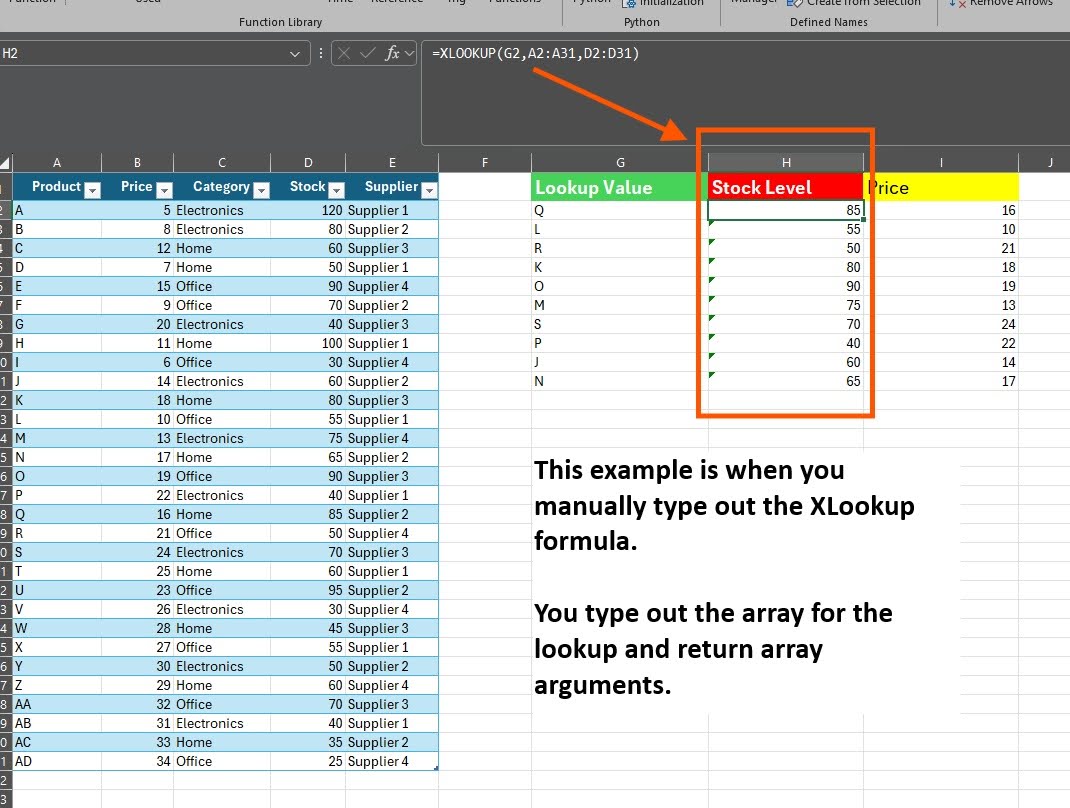The image size is (1070, 808).
Task: Expand the formula bar chevron
Action: pos(409,53)
